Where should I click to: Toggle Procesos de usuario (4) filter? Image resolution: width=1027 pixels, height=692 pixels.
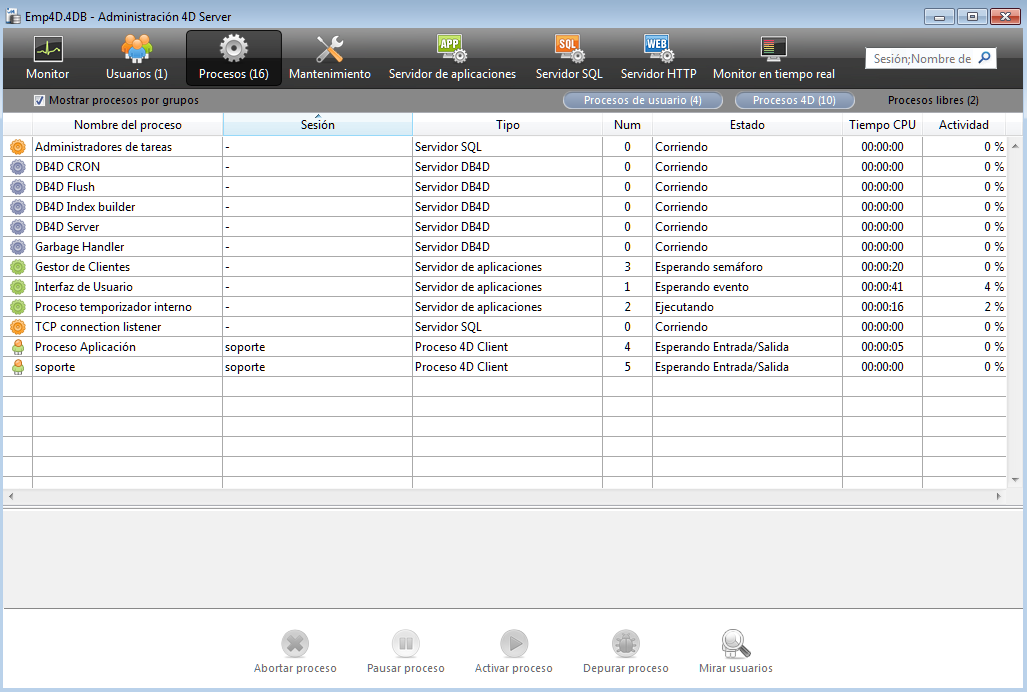642,100
